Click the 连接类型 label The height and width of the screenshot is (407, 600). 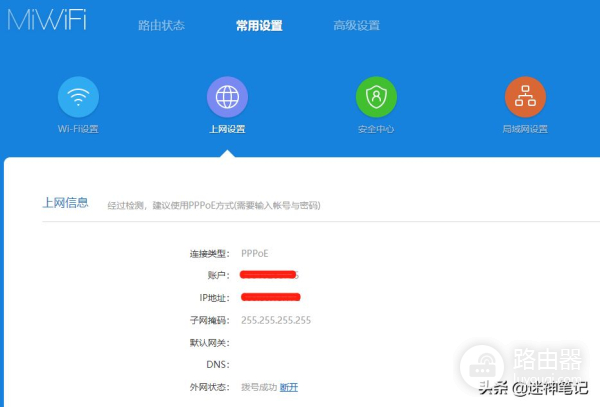coord(210,254)
